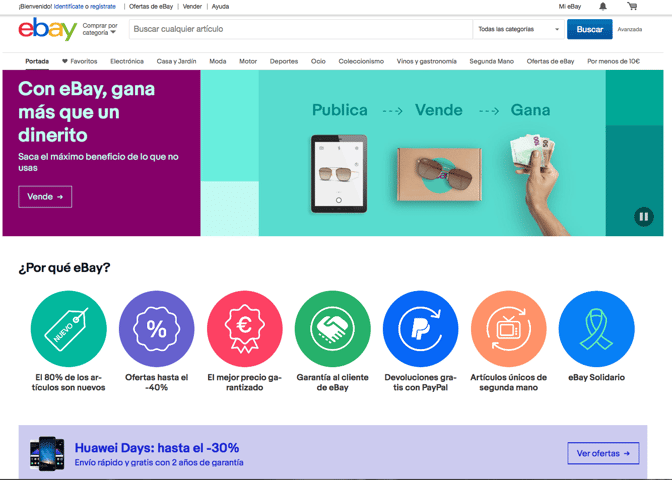Open 'Vinos y gastronomía' tab
Image resolution: width=672 pixels, height=480 pixels.
click(x=426, y=61)
